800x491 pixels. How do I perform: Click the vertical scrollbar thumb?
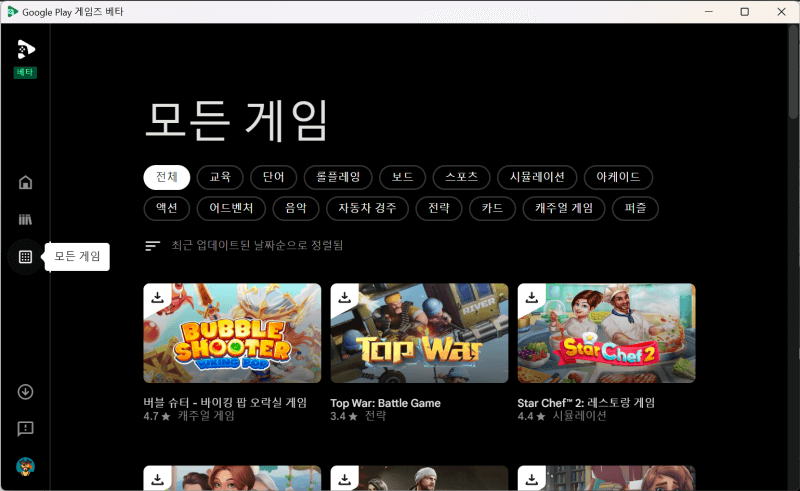click(x=793, y=71)
